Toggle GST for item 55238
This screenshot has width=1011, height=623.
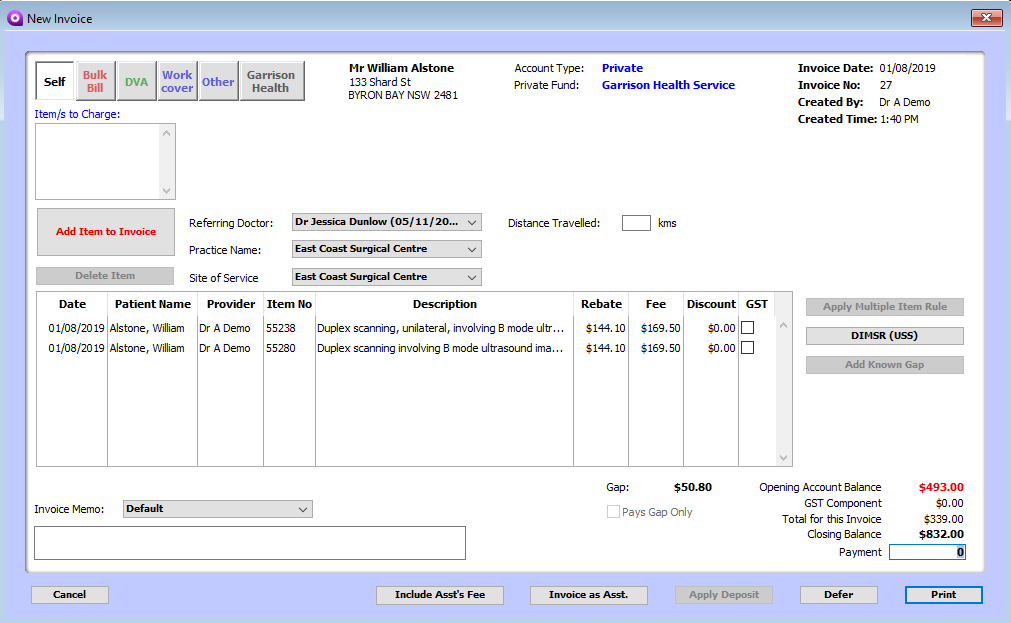(x=747, y=328)
